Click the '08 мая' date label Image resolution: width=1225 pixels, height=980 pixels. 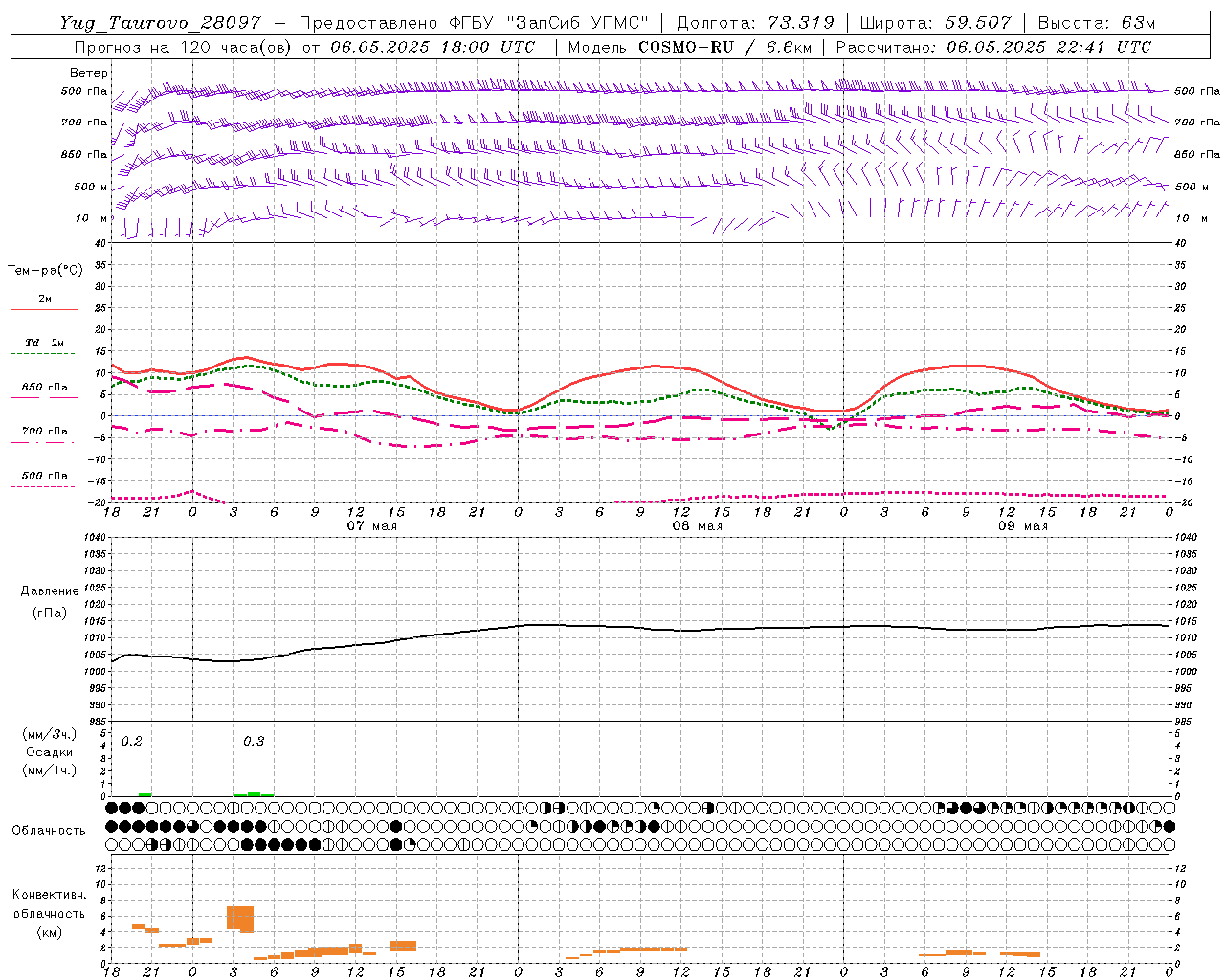tap(697, 526)
